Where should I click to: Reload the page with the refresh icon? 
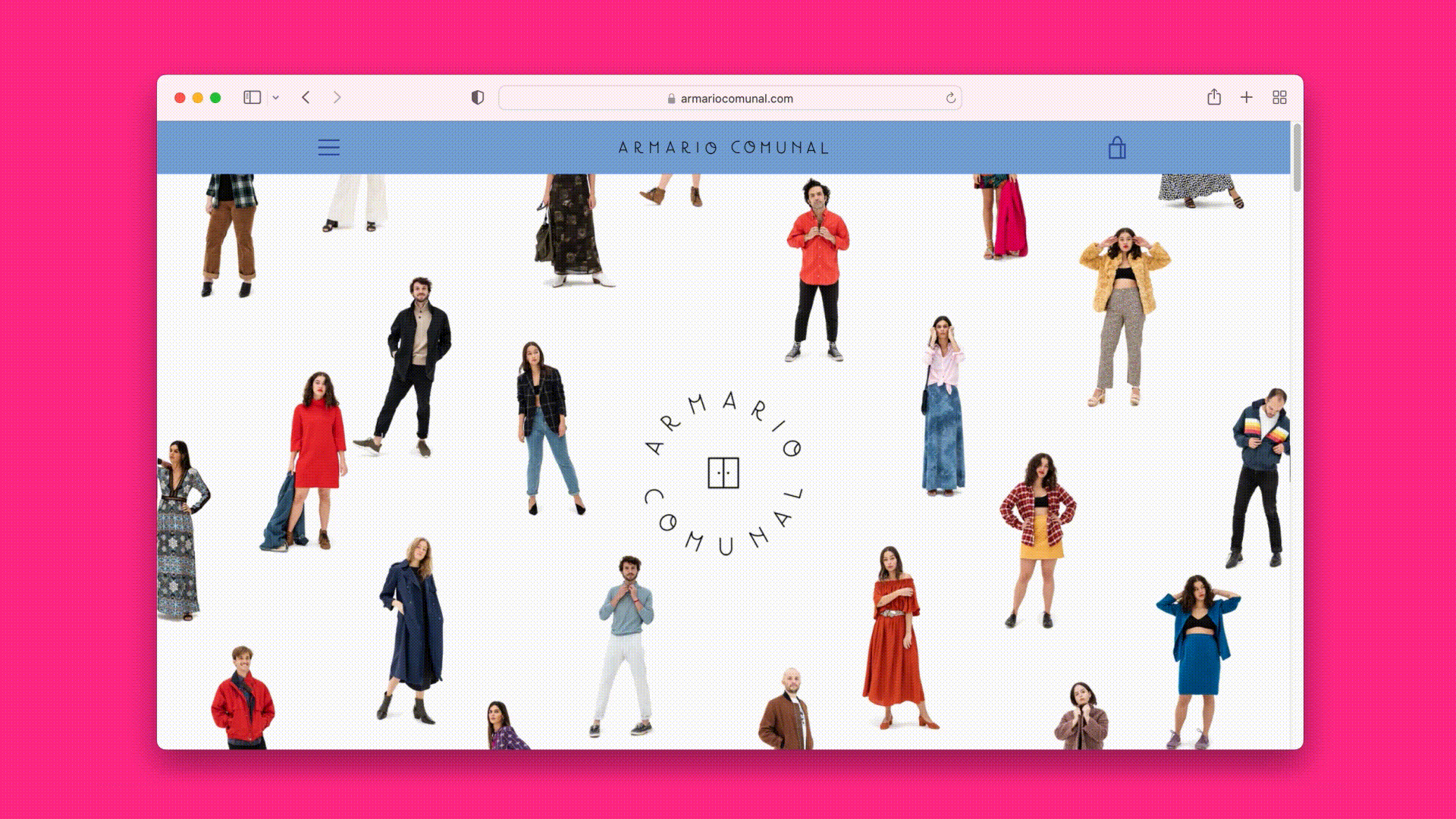(x=951, y=98)
